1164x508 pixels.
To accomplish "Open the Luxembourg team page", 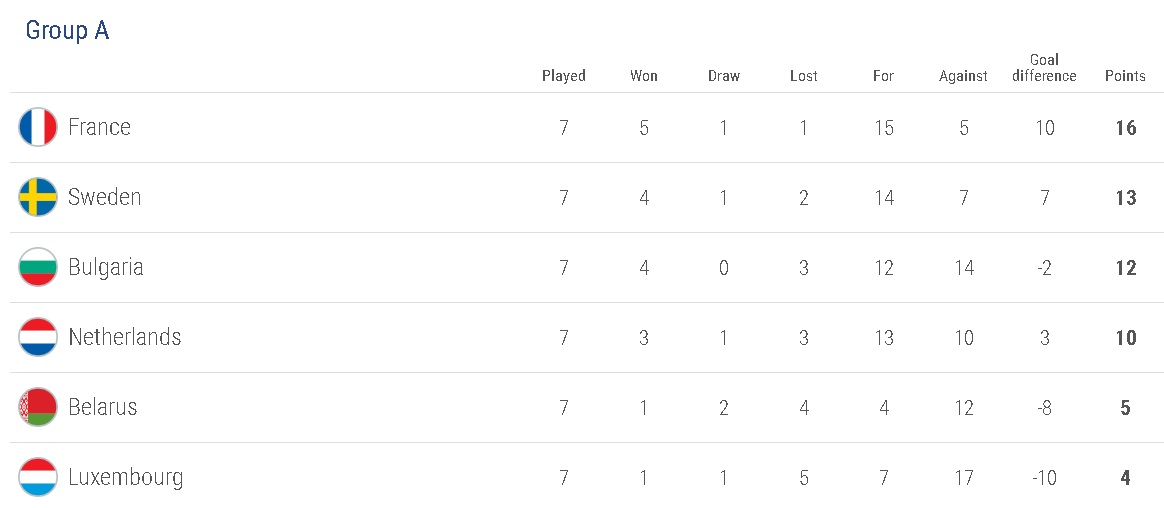I will click(126, 478).
